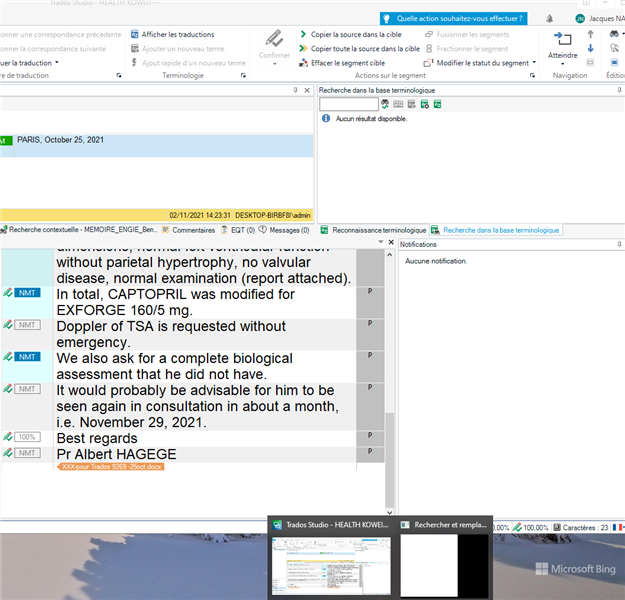Click the pencil status icon of Doppler segment
Screen dimensions: 625x600
click(x=8, y=325)
